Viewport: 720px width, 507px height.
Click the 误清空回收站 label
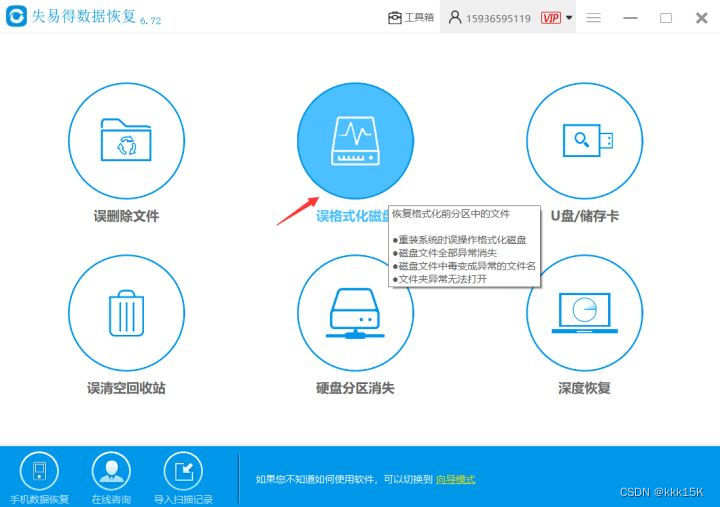coord(126,388)
